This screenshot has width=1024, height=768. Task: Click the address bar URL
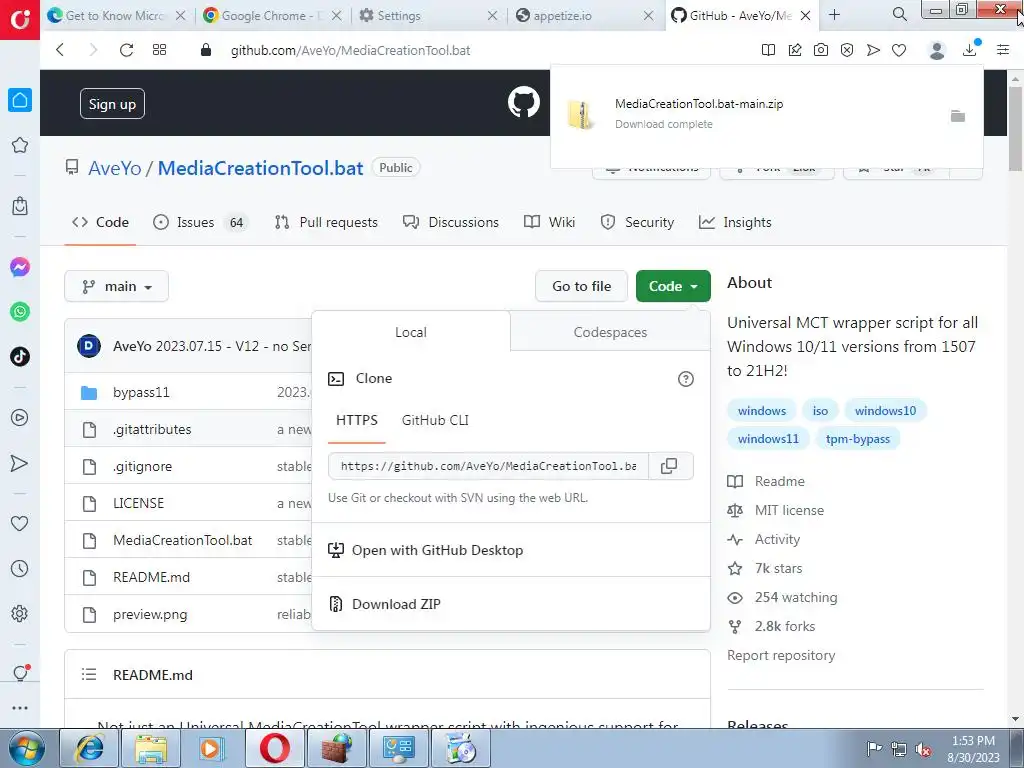[351, 50]
